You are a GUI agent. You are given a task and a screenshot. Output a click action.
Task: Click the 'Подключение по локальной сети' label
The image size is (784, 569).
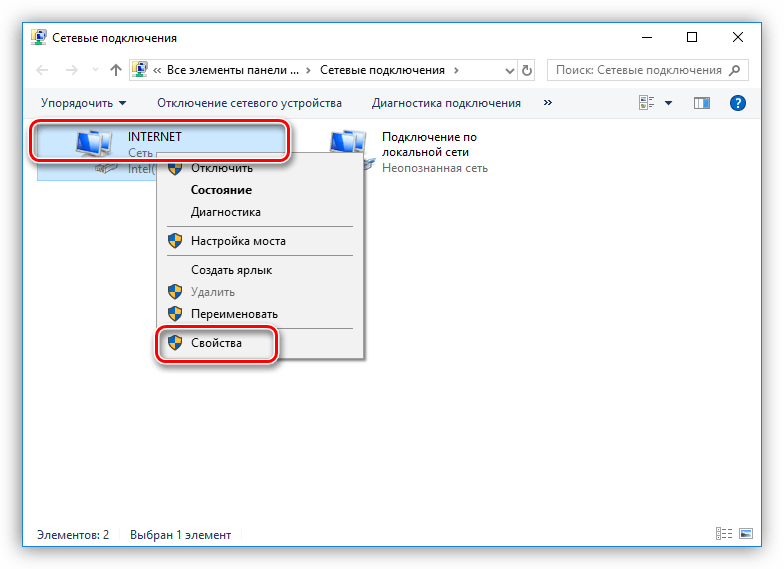click(x=429, y=144)
